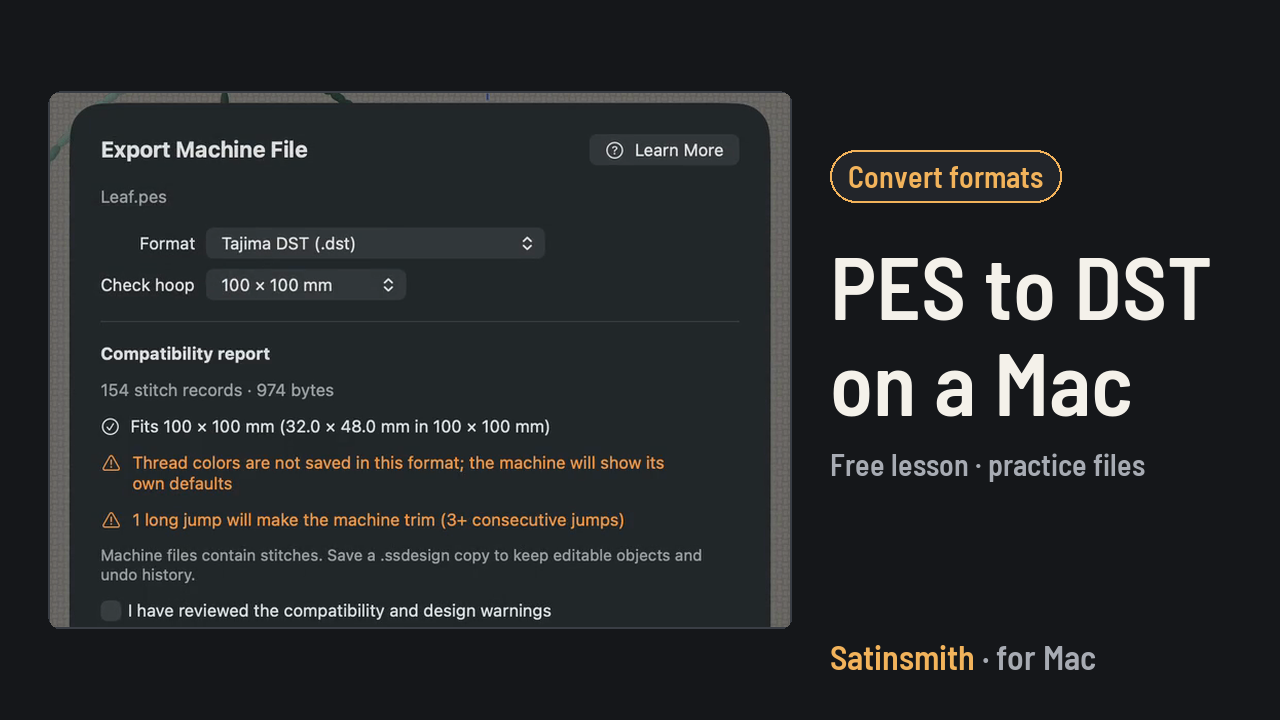Click the PES to DST title

point(1021,289)
